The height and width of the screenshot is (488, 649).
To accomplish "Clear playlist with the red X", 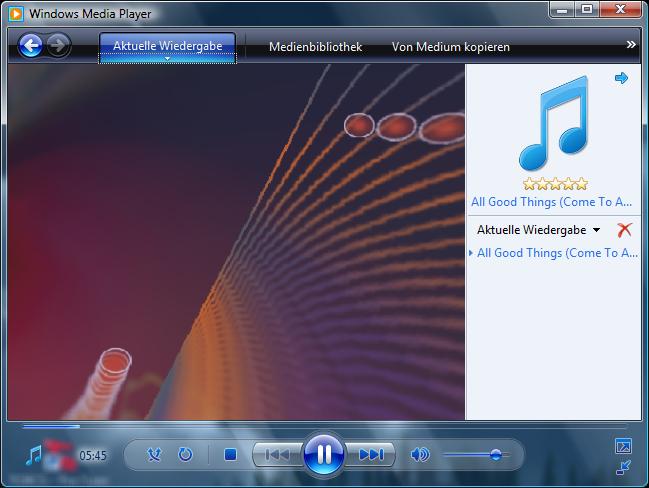I will pyautogui.click(x=625, y=230).
